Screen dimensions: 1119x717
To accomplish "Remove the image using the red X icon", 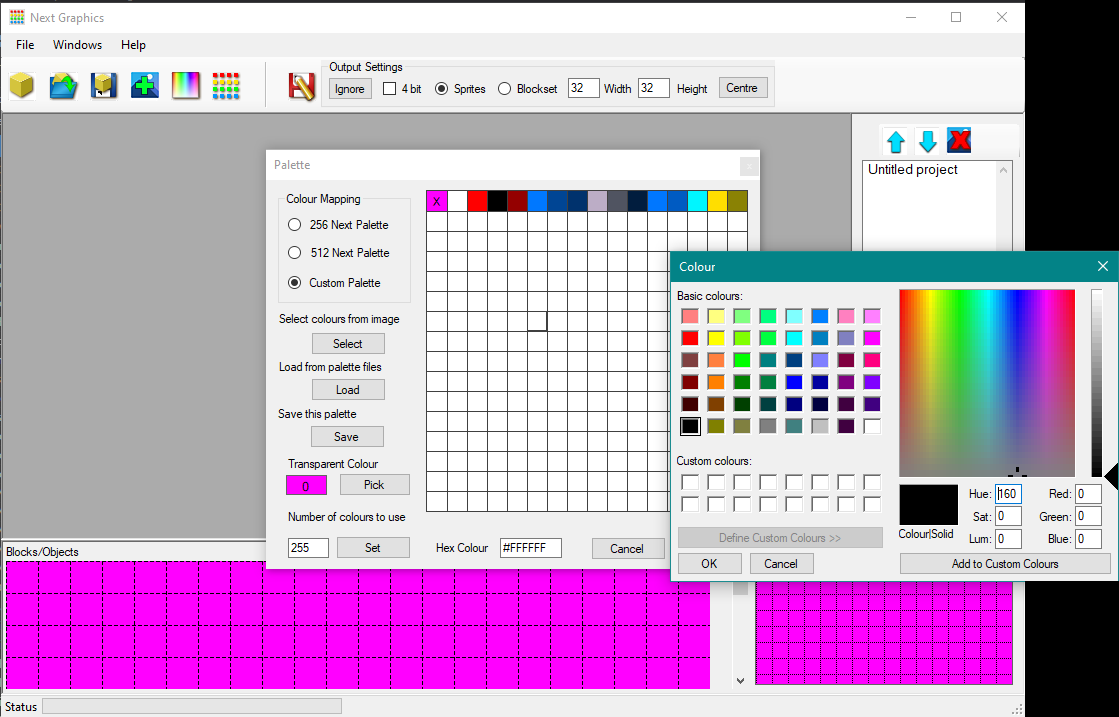I will click(x=958, y=141).
